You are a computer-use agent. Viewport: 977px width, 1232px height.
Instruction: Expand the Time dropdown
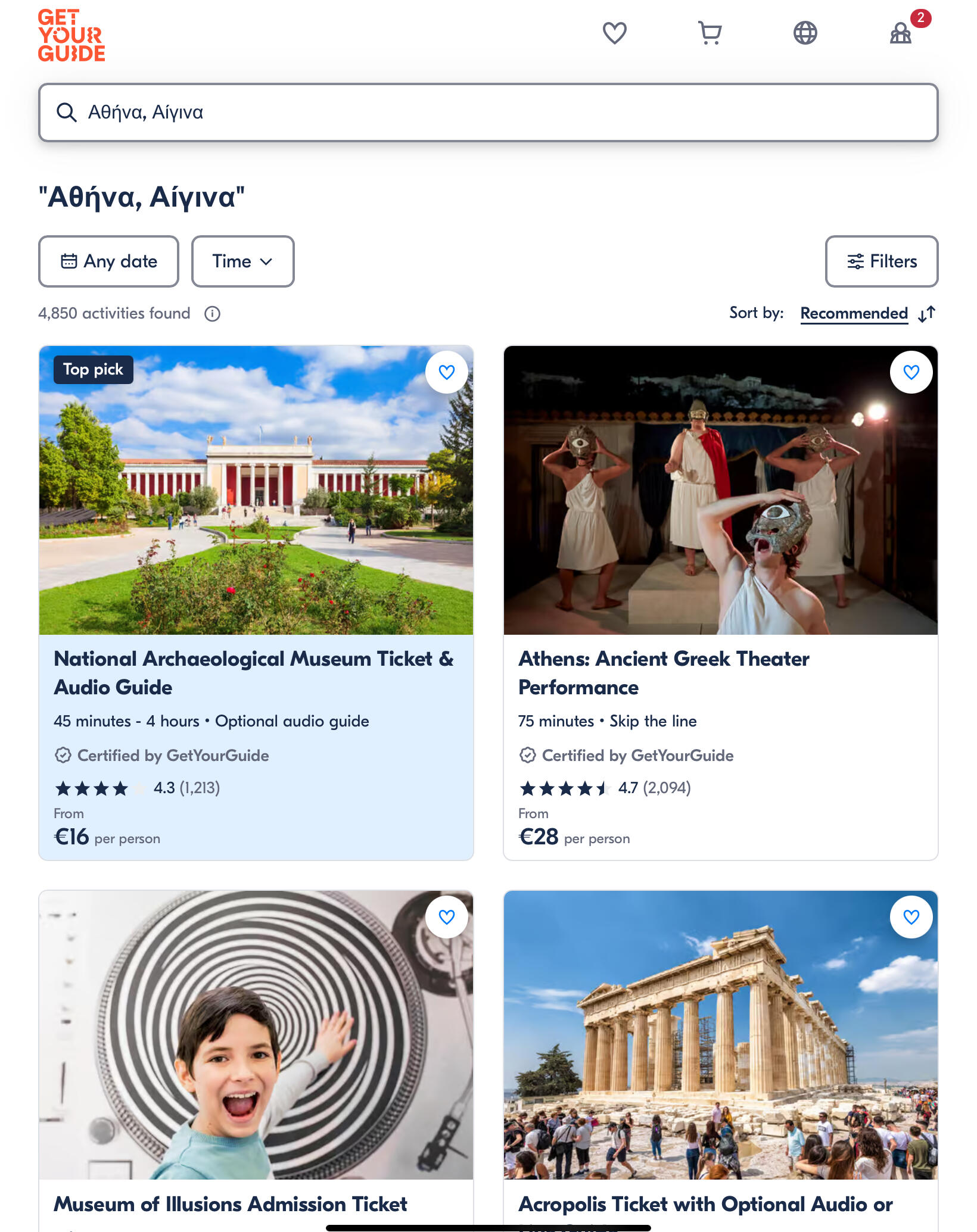(x=242, y=261)
